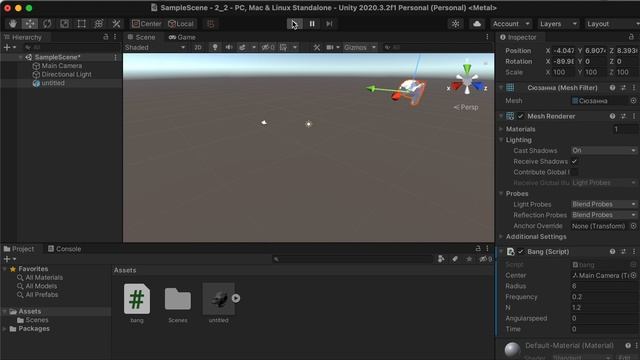Pause the game
Image resolution: width=640 pixels, height=360 pixels.
pos(312,24)
